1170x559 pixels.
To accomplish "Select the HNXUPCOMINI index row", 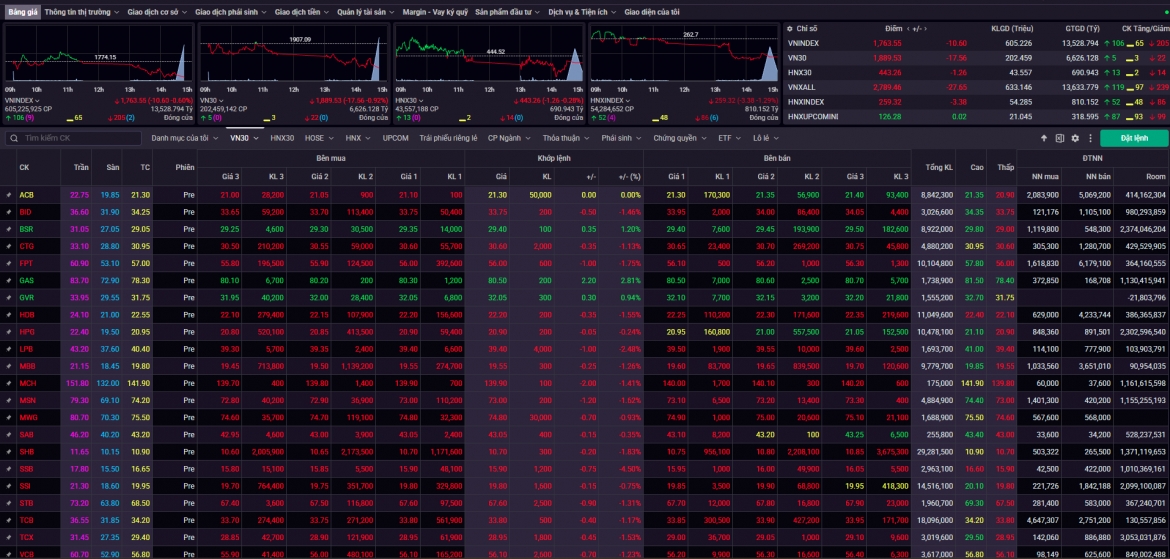I will coord(976,116).
